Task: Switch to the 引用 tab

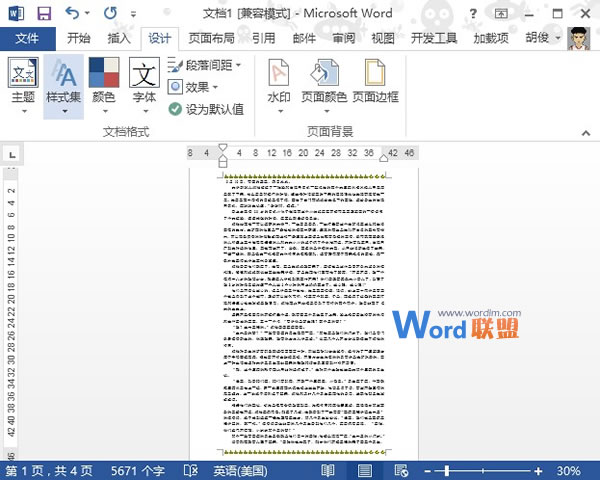Action: point(264,38)
